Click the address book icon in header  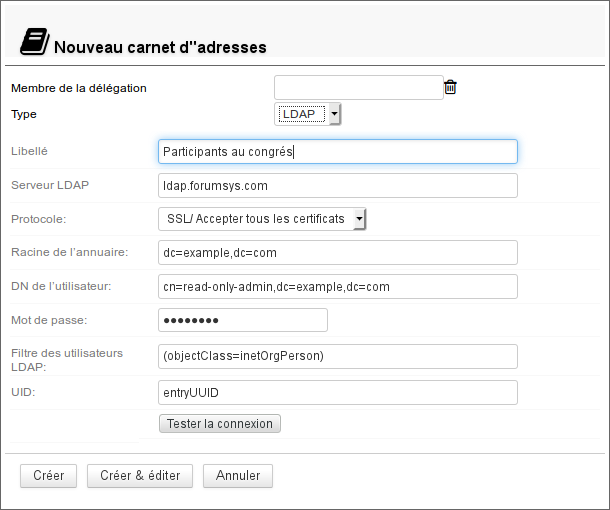click(33, 42)
